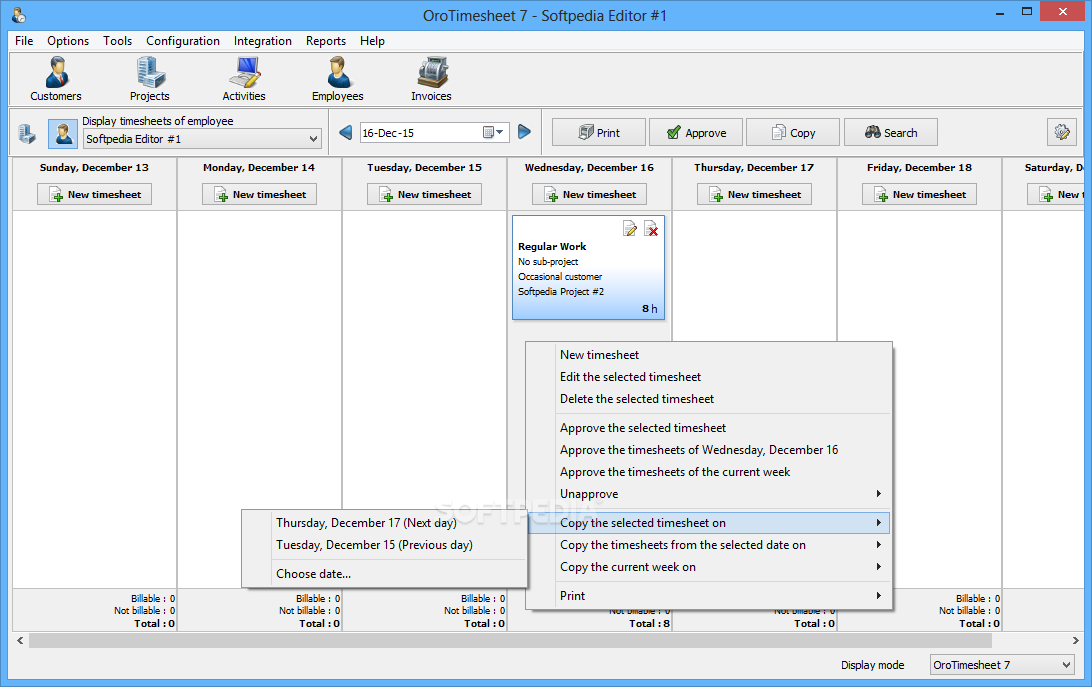
Task: Go to next week arrow
Action: 524,132
